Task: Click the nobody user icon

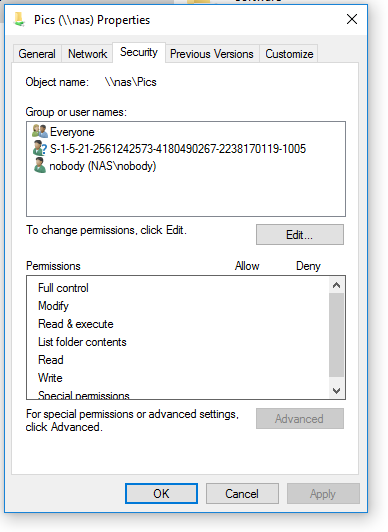Action: coord(40,165)
